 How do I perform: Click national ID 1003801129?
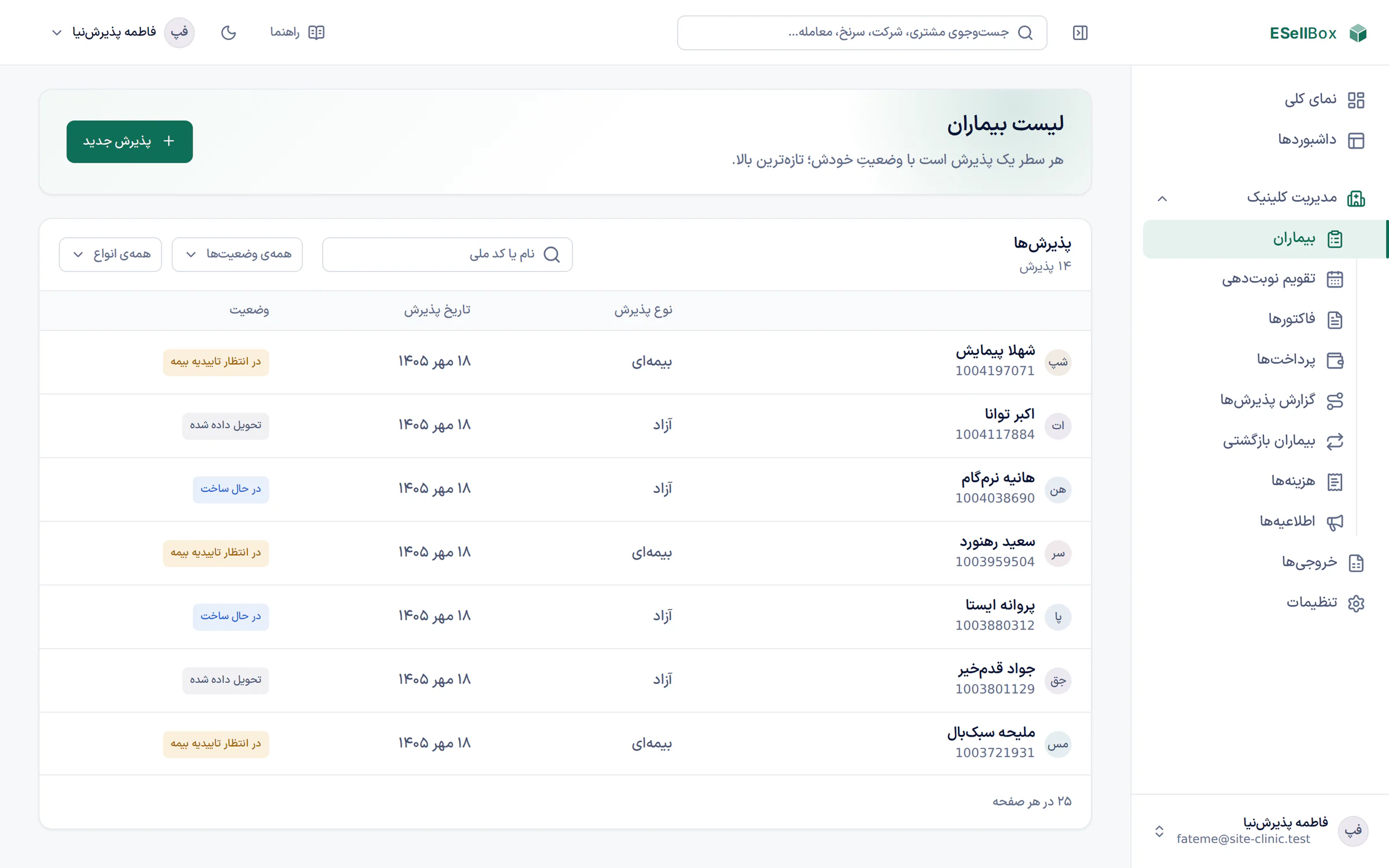(x=995, y=689)
